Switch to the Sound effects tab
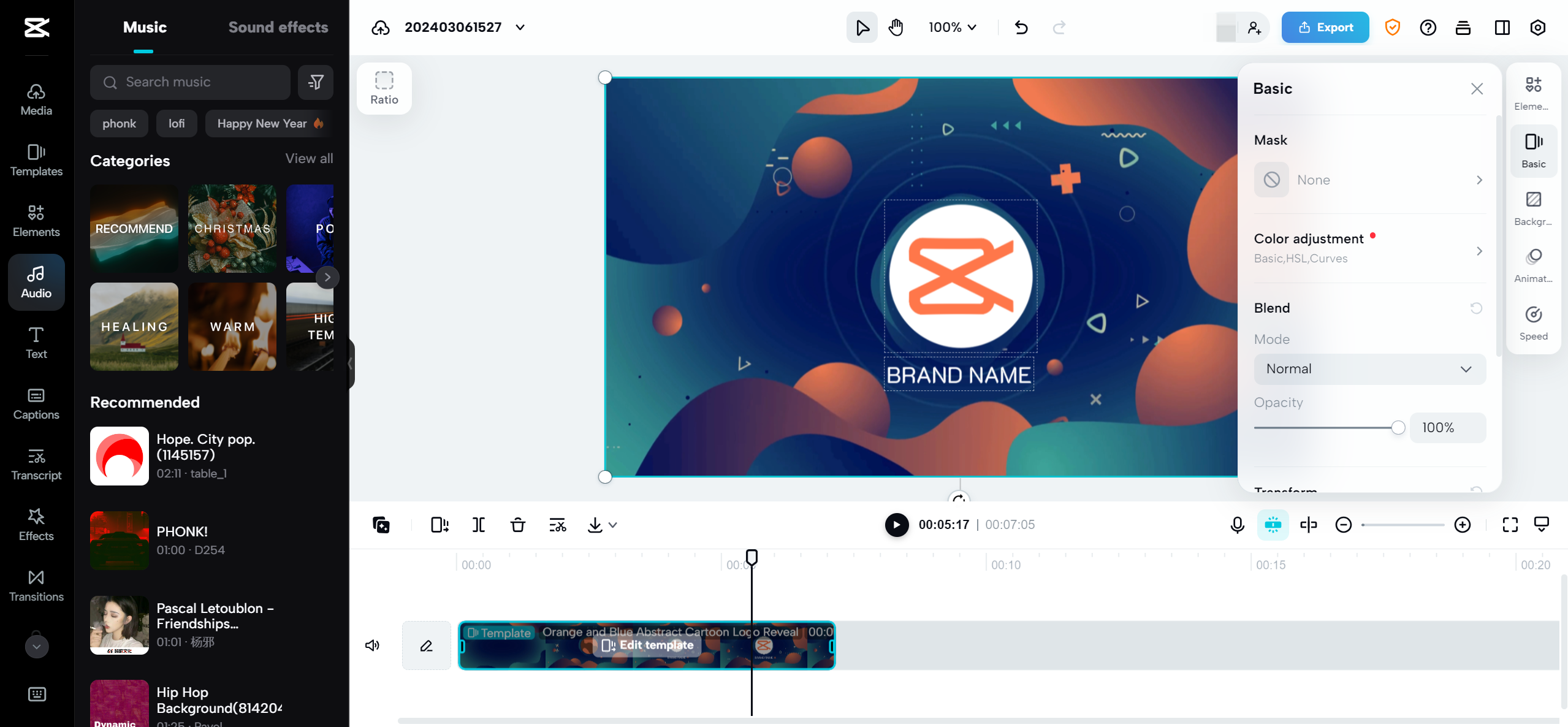Viewport: 1568px width, 727px height. point(279,27)
